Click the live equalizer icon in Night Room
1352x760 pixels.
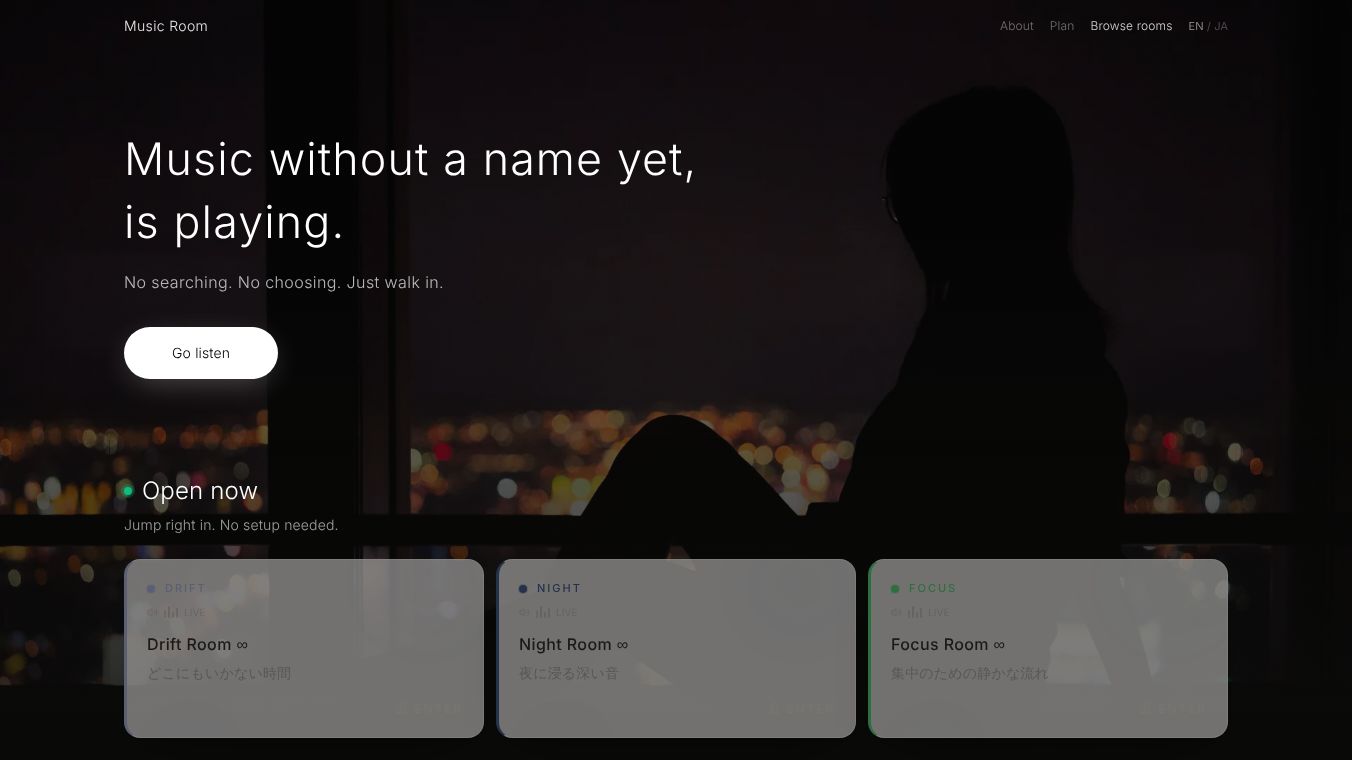pyautogui.click(x=543, y=612)
